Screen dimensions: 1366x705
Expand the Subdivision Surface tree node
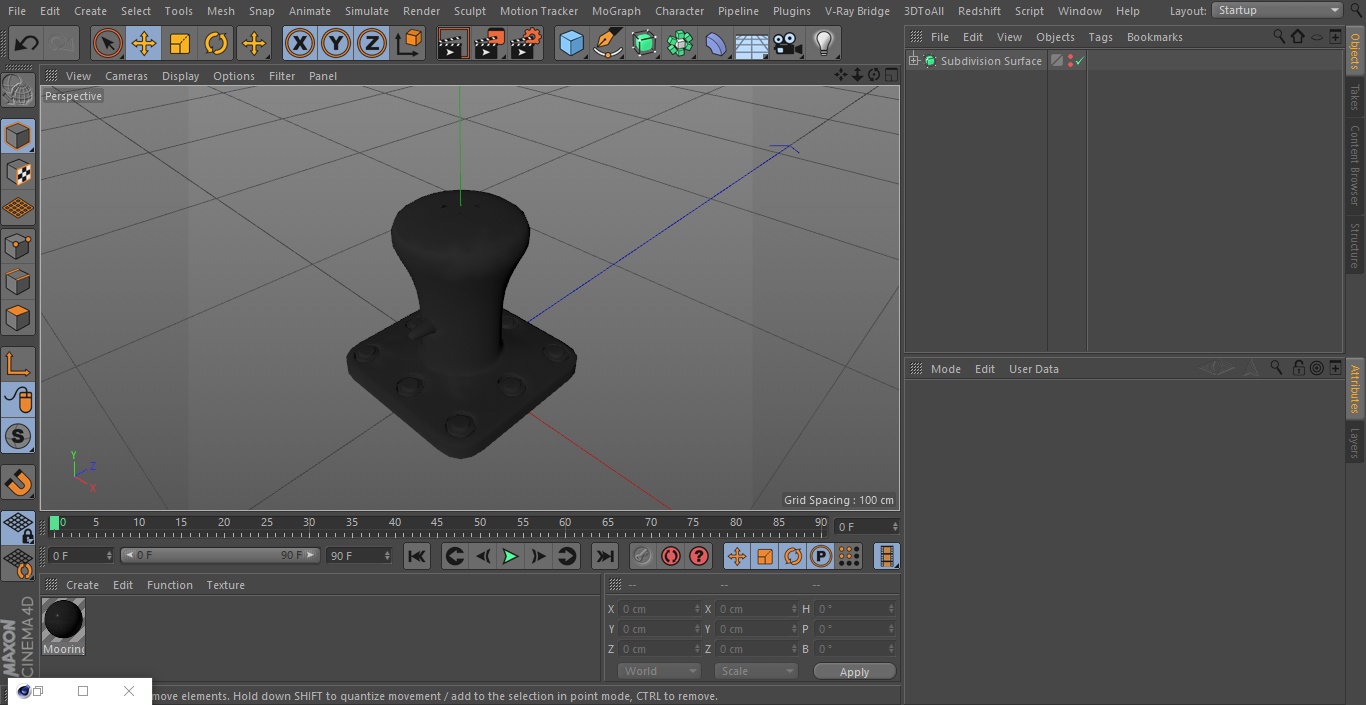[x=913, y=61]
